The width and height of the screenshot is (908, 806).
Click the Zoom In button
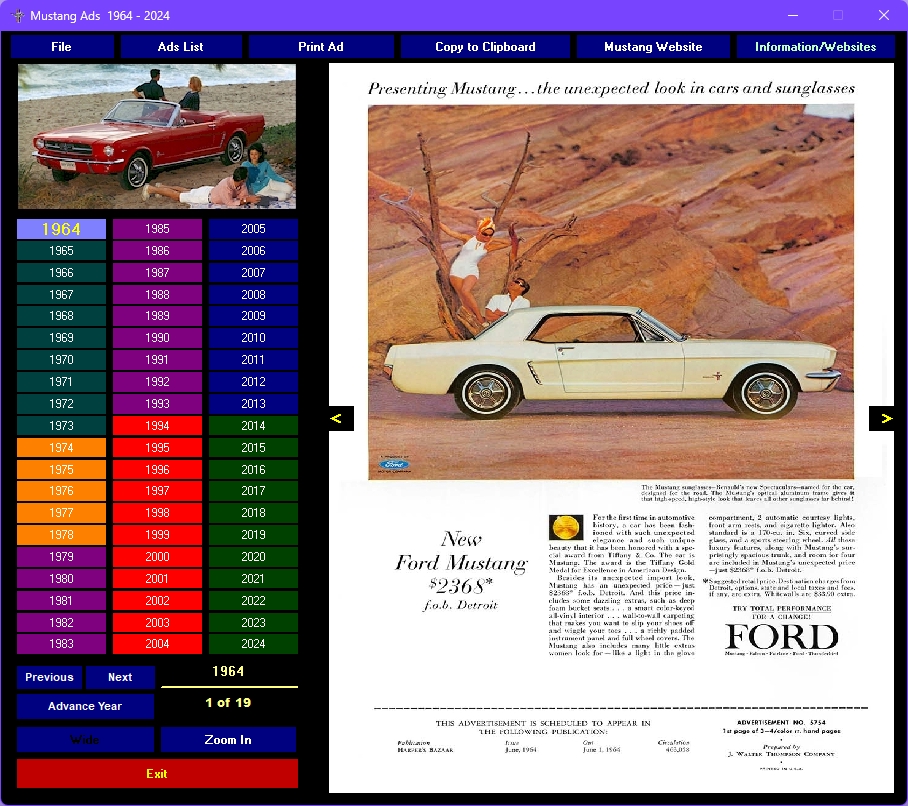tap(228, 740)
